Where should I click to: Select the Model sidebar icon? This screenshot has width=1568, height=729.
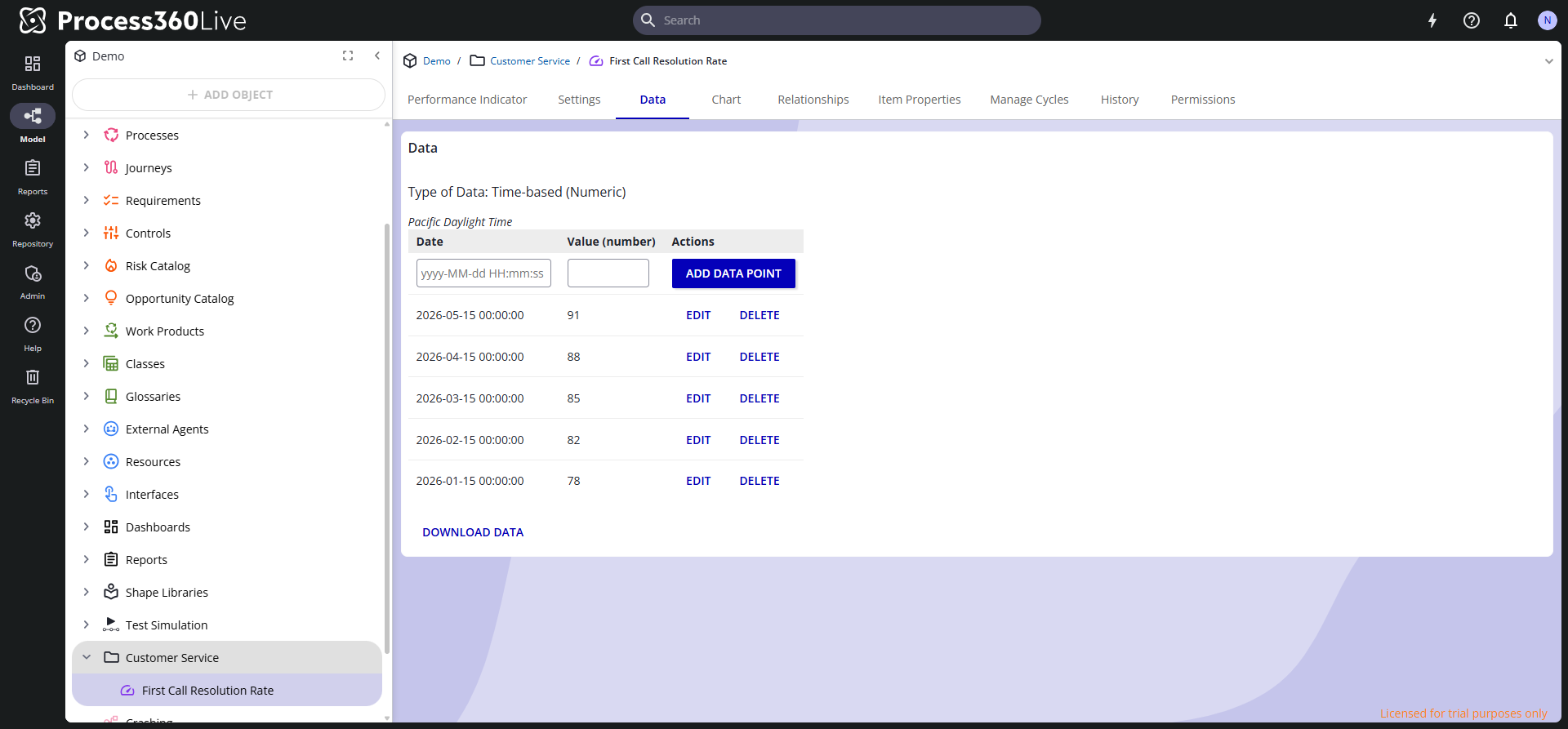click(33, 124)
